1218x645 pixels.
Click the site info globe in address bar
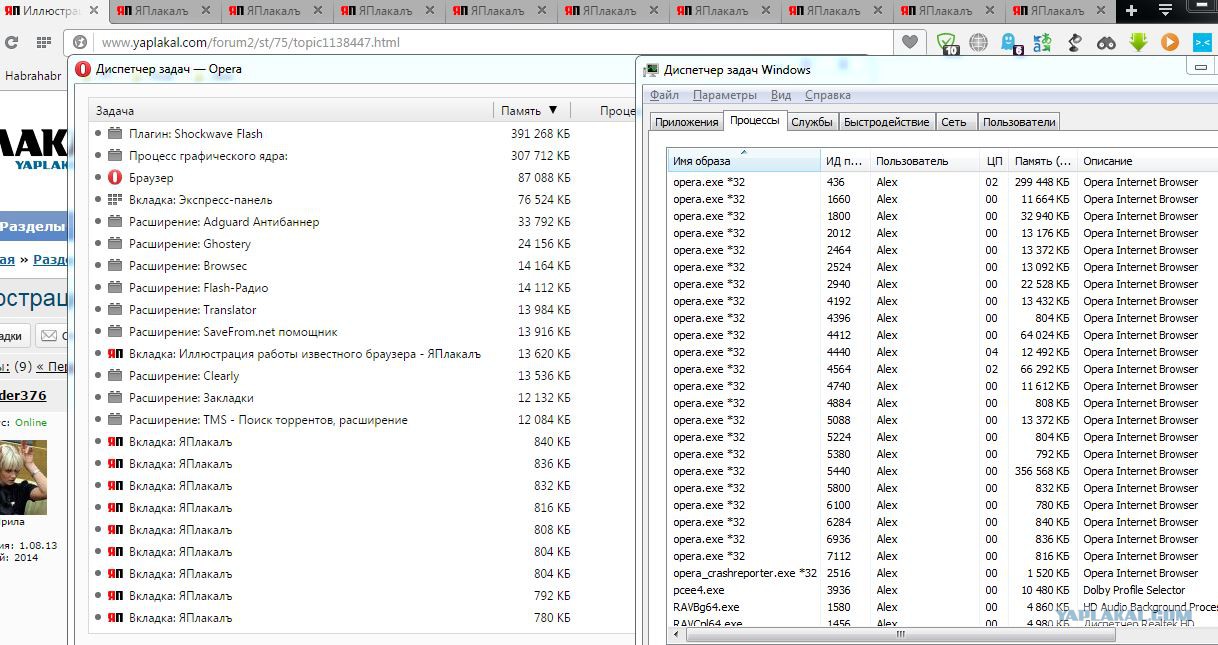point(80,43)
